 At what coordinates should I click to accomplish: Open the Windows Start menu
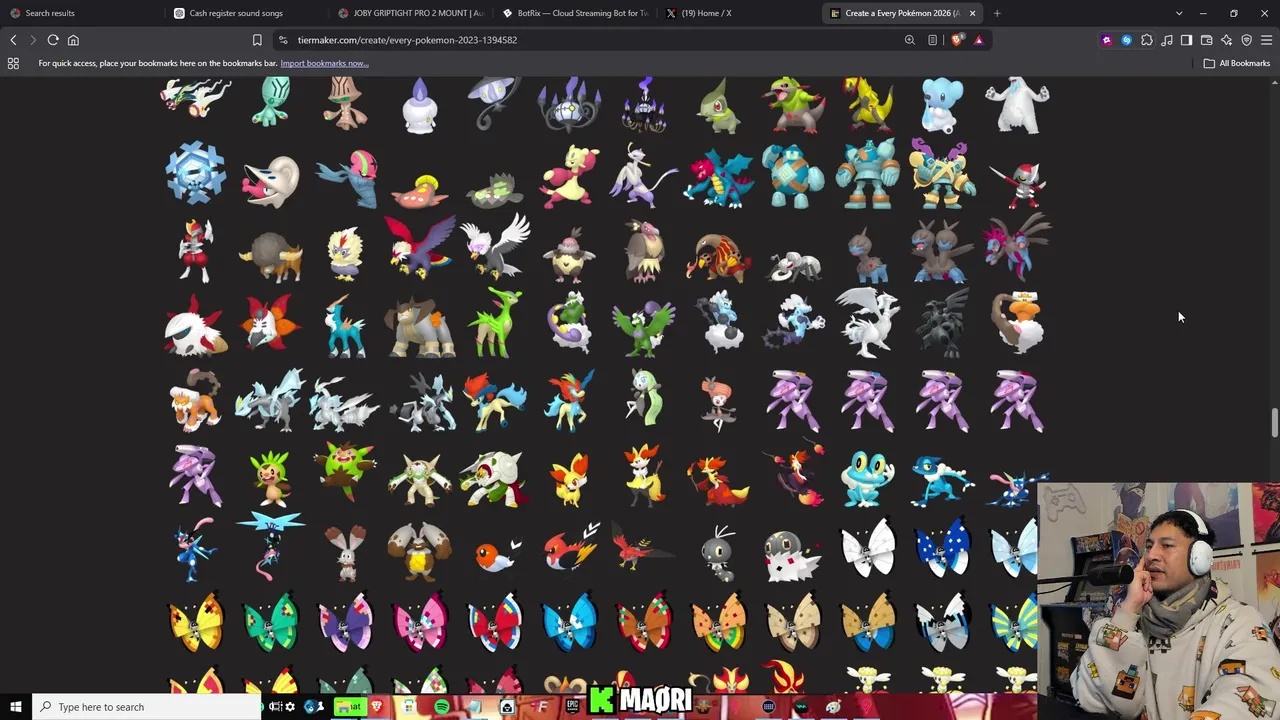click(x=15, y=707)
